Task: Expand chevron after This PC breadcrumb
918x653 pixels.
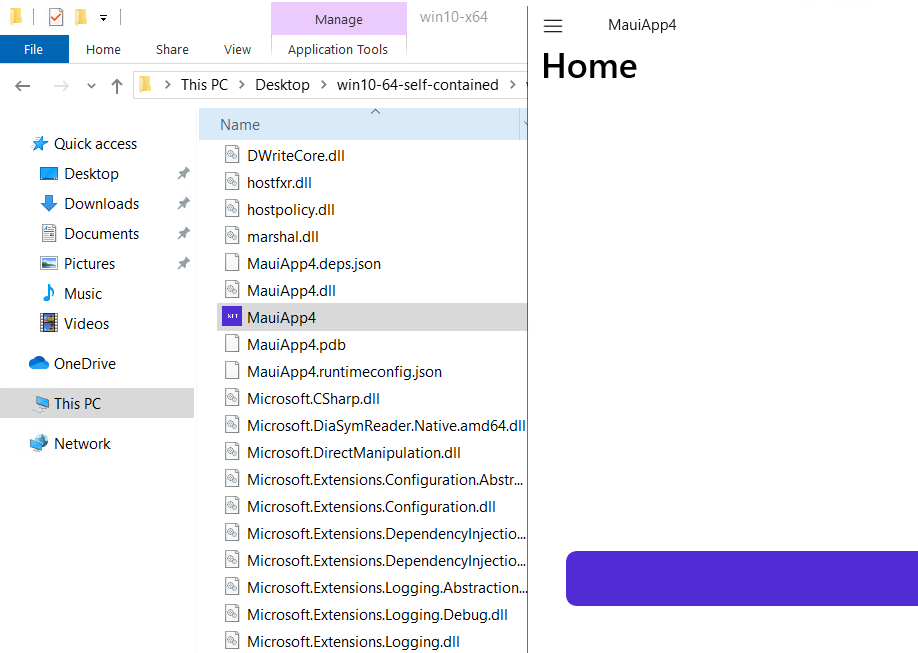Action: pos(241,85)
